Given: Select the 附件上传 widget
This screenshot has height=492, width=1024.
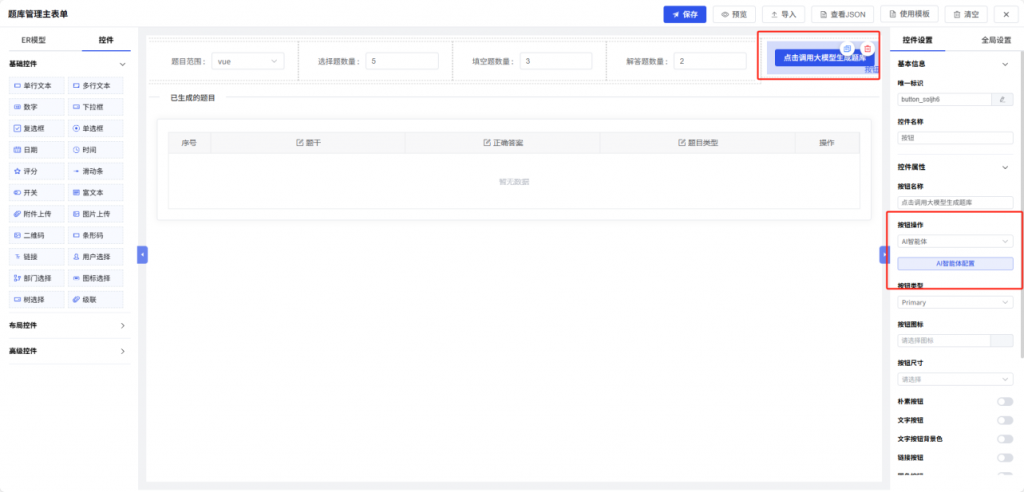Looking at the screenshot, I should 37,214.
